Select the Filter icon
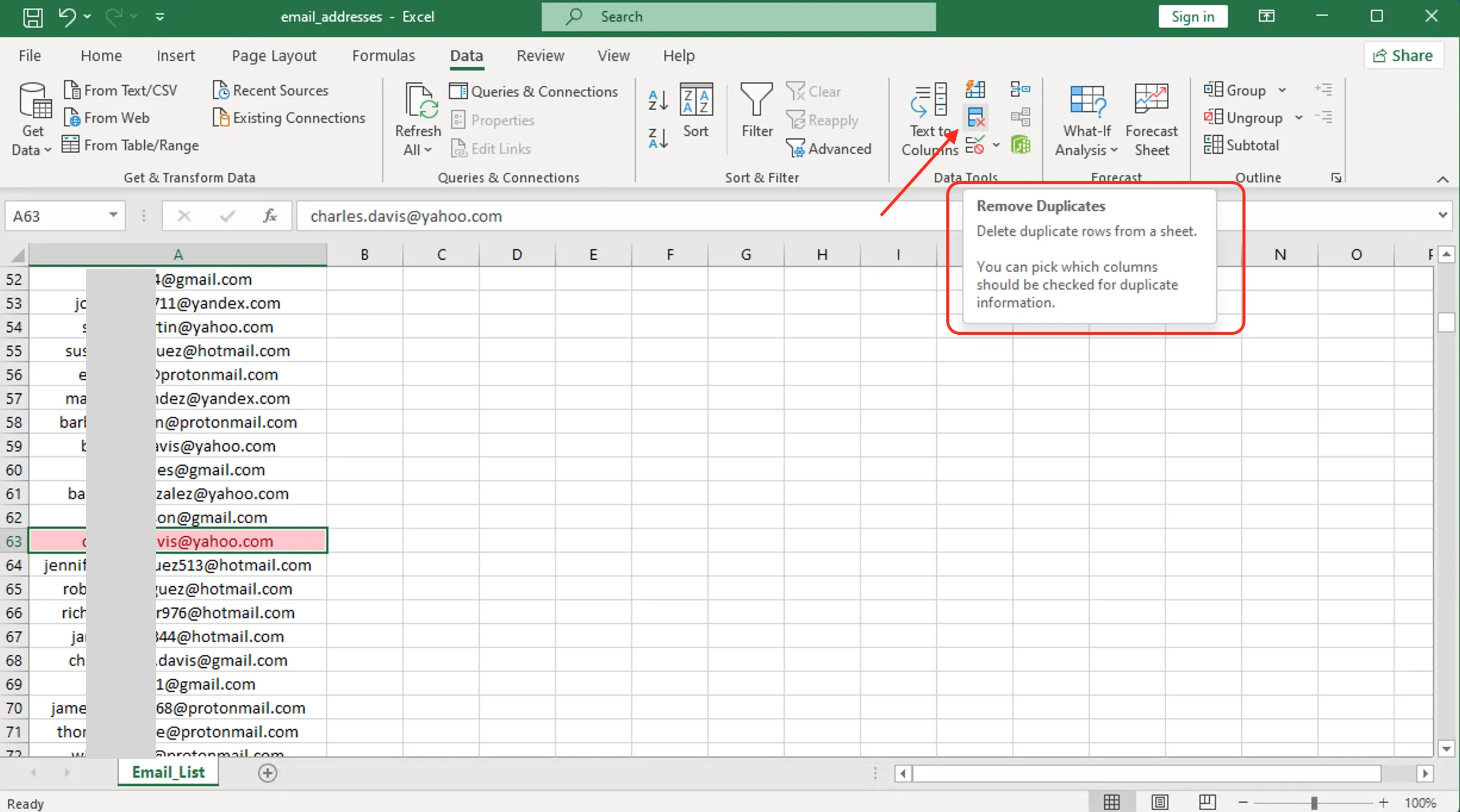 tap(756, 110)
